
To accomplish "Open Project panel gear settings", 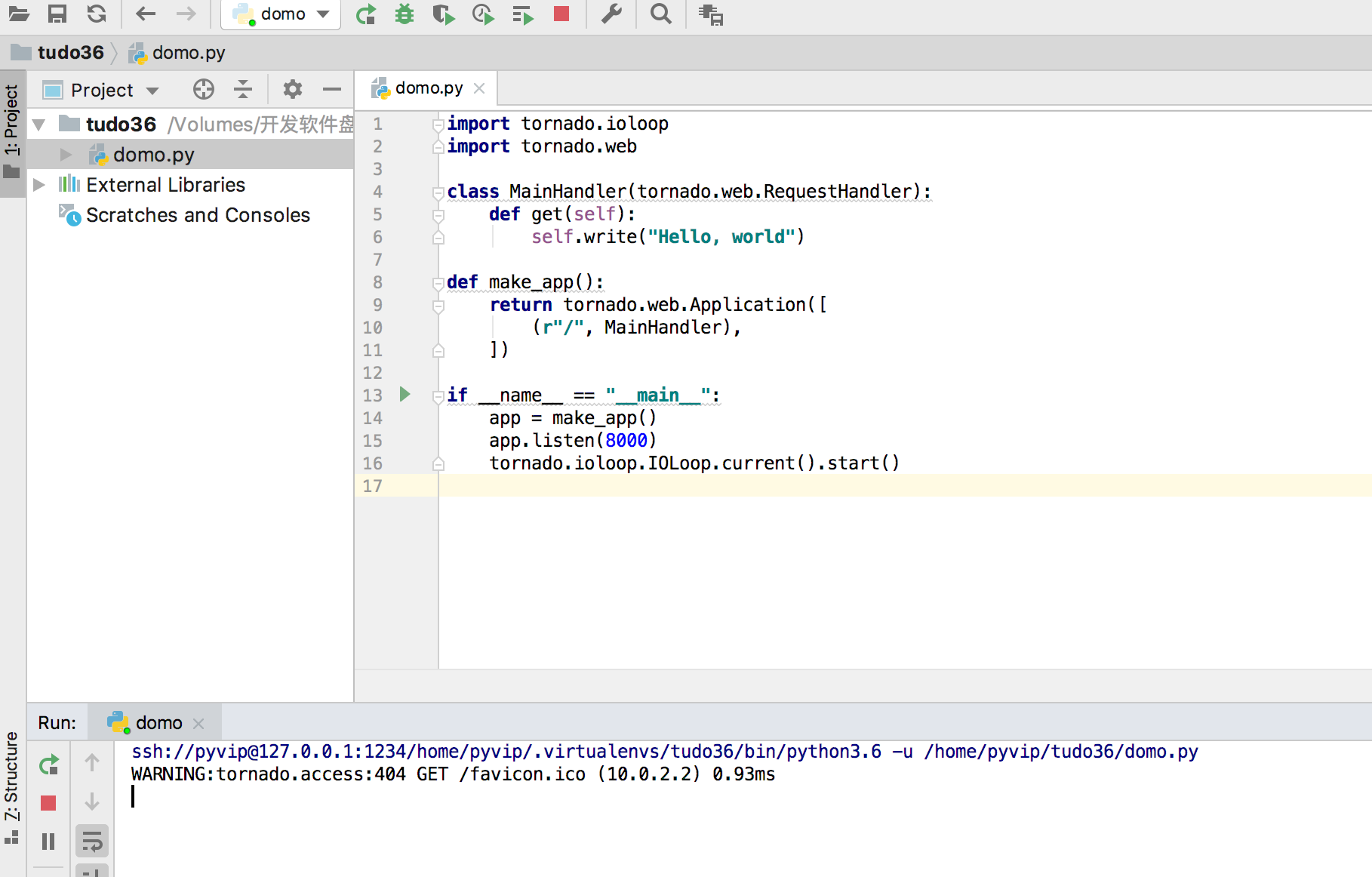I will tap(292, 90).
